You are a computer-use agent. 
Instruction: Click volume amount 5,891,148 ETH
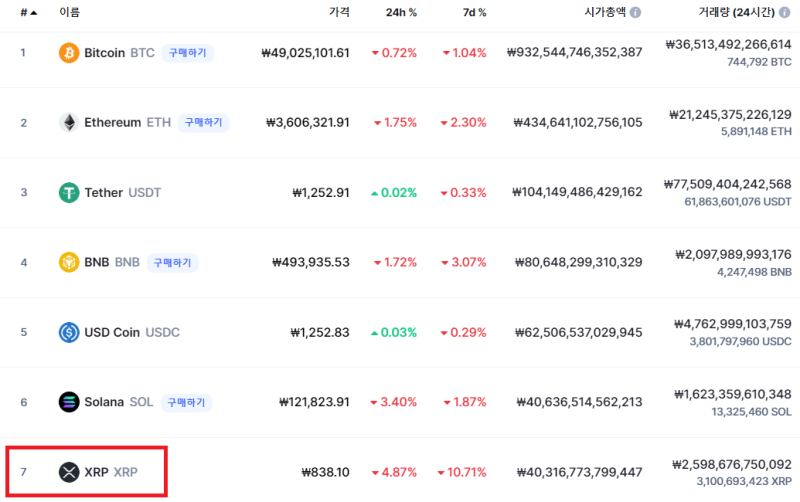[x=756, y=132]
